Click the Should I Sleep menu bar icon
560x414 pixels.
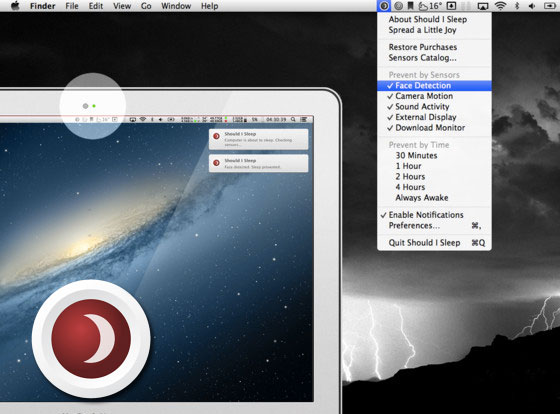(384, 6)
